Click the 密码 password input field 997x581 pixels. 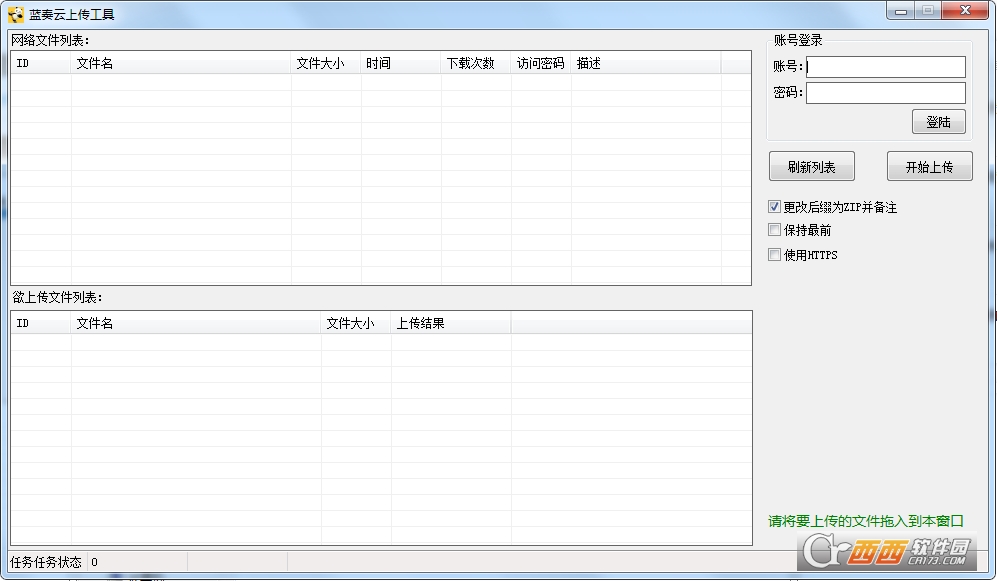[x=885, y=93]
